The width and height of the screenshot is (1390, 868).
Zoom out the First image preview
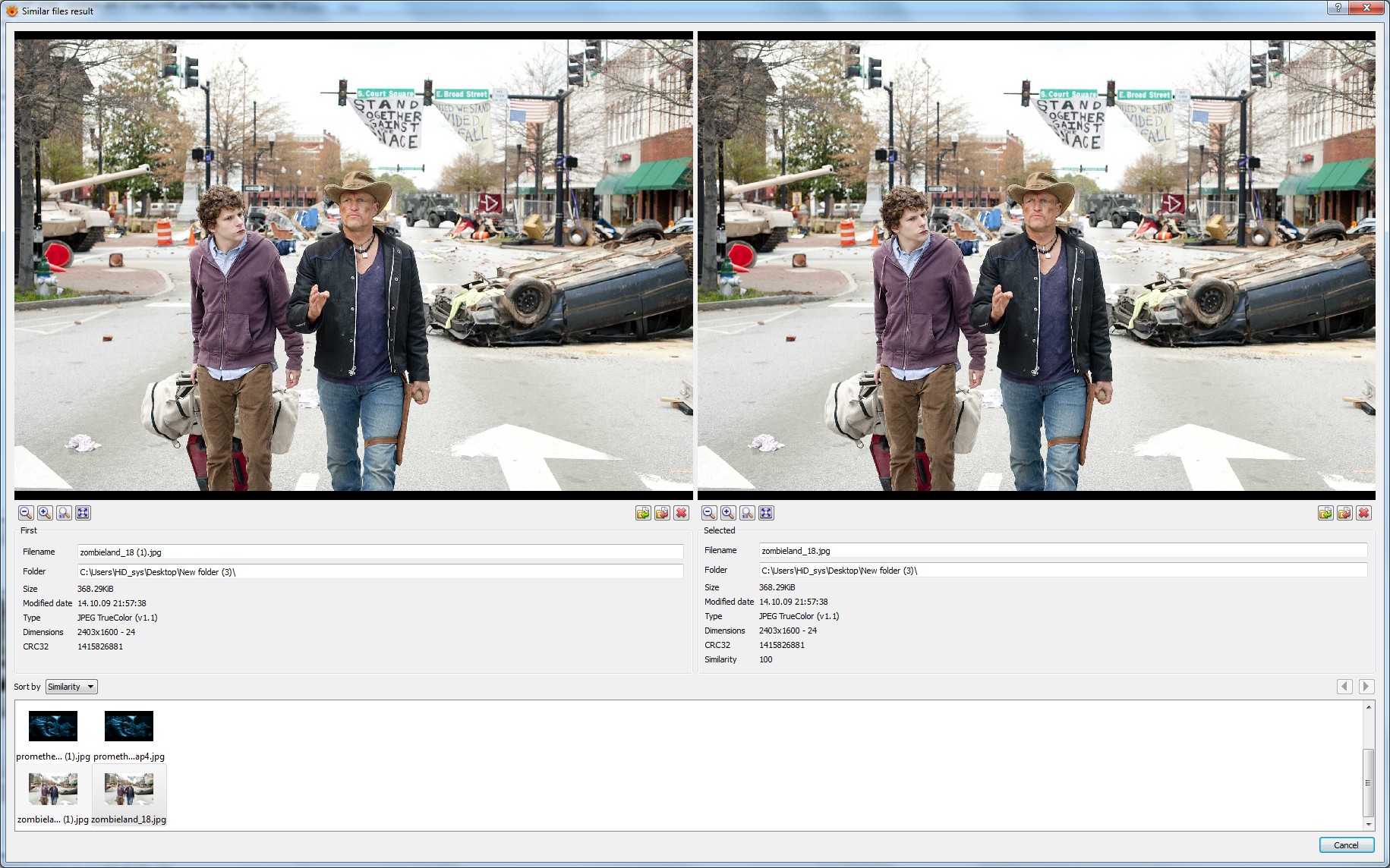point(26,513)
